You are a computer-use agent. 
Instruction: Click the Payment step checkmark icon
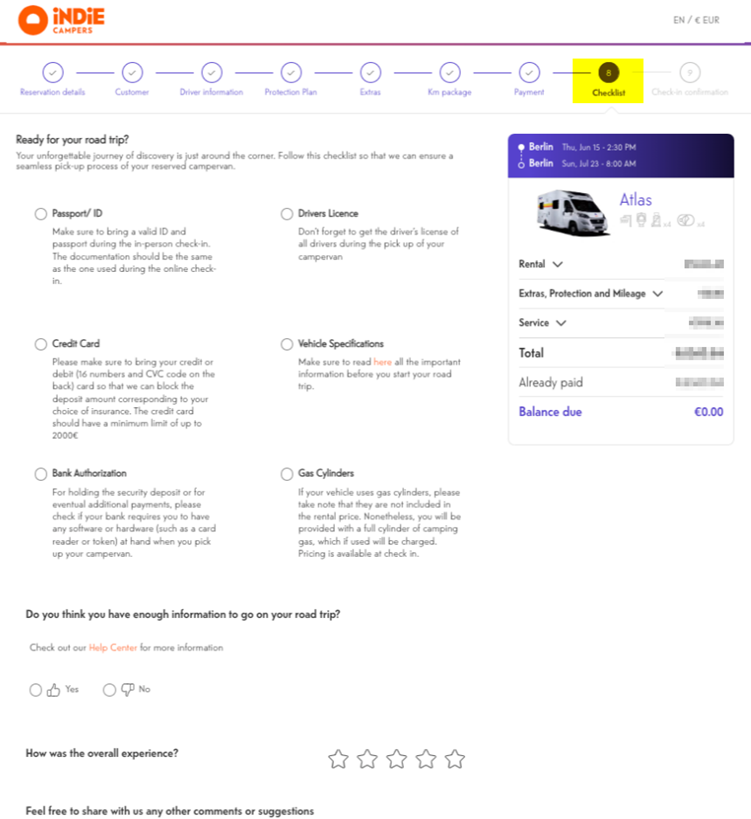point(529,72)
